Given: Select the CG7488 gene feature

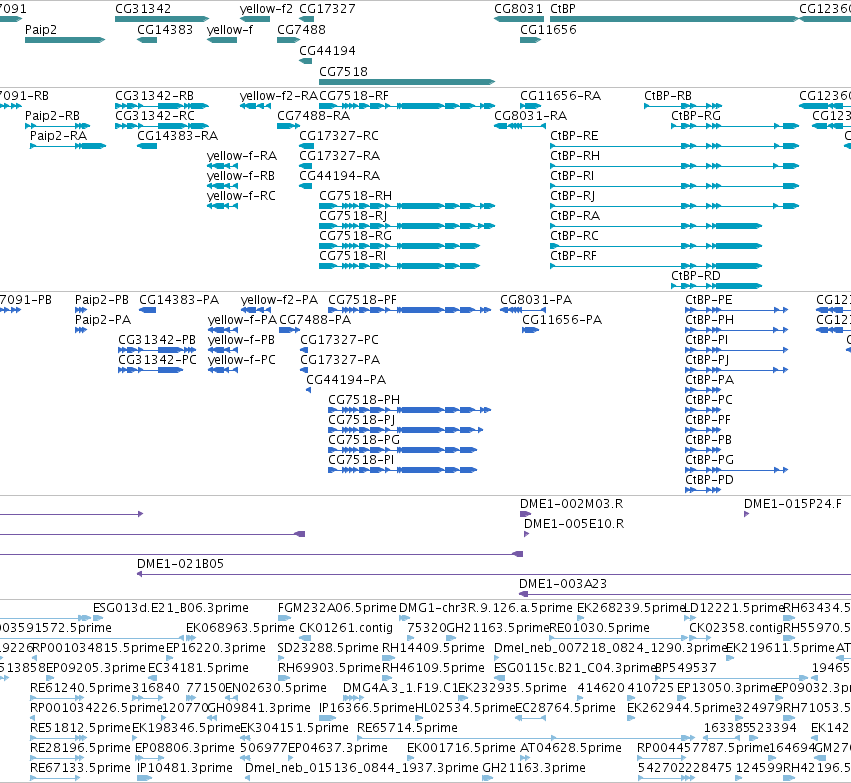Looking at the screenshot, I should (289, 40).
